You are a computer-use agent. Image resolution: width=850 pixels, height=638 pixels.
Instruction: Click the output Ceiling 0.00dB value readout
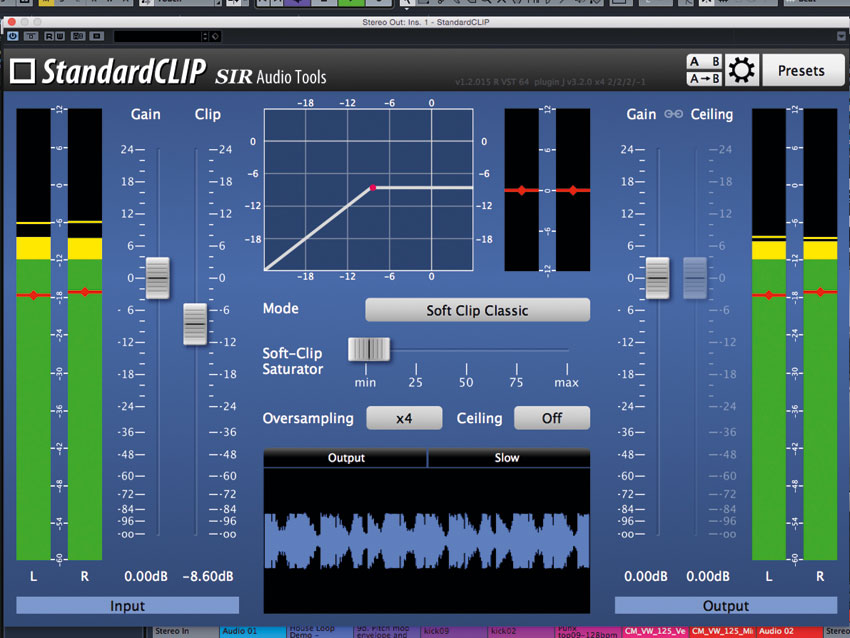[708, 576]
